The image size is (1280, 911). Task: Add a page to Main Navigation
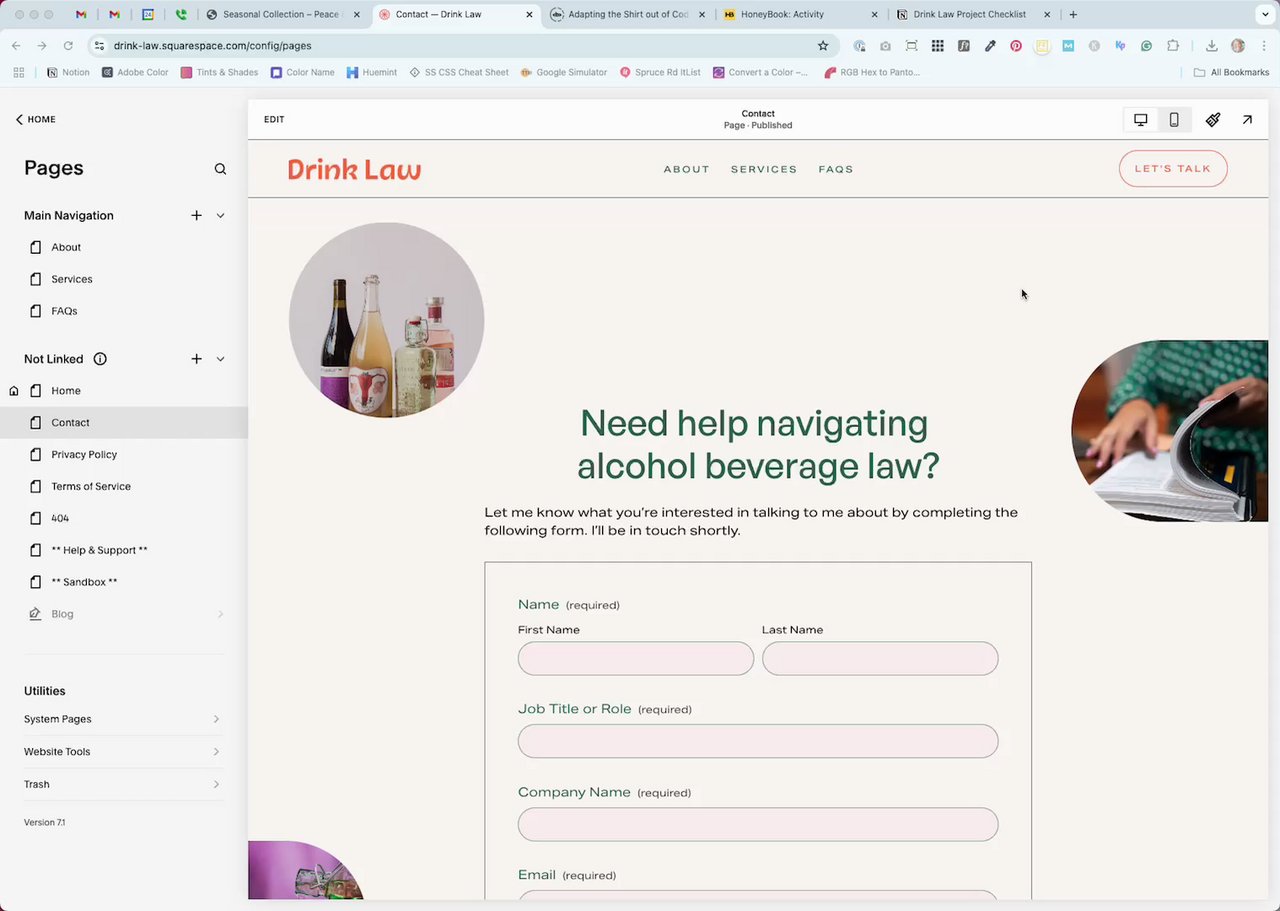(196, 215)
